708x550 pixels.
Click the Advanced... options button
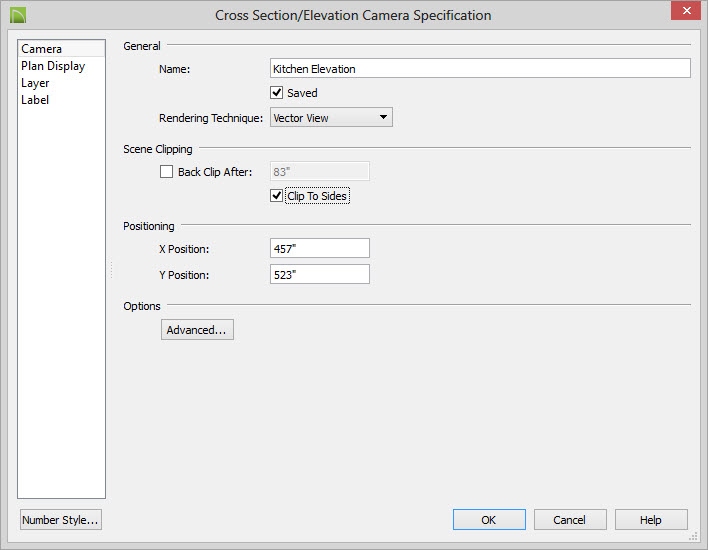point(197,330)
